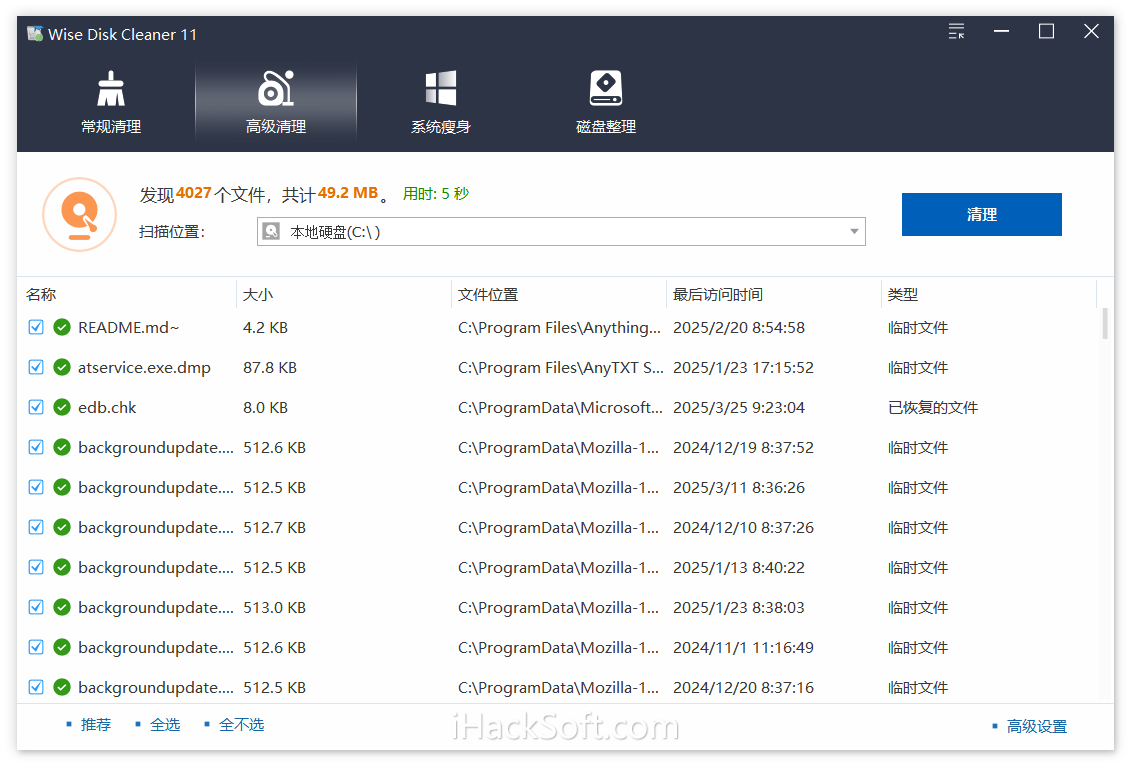The height and width of the screenshot is (772, 1134).
Task: Click the C:\ProgramData\Microsoft... path cell
Action: tap(560, 408)
